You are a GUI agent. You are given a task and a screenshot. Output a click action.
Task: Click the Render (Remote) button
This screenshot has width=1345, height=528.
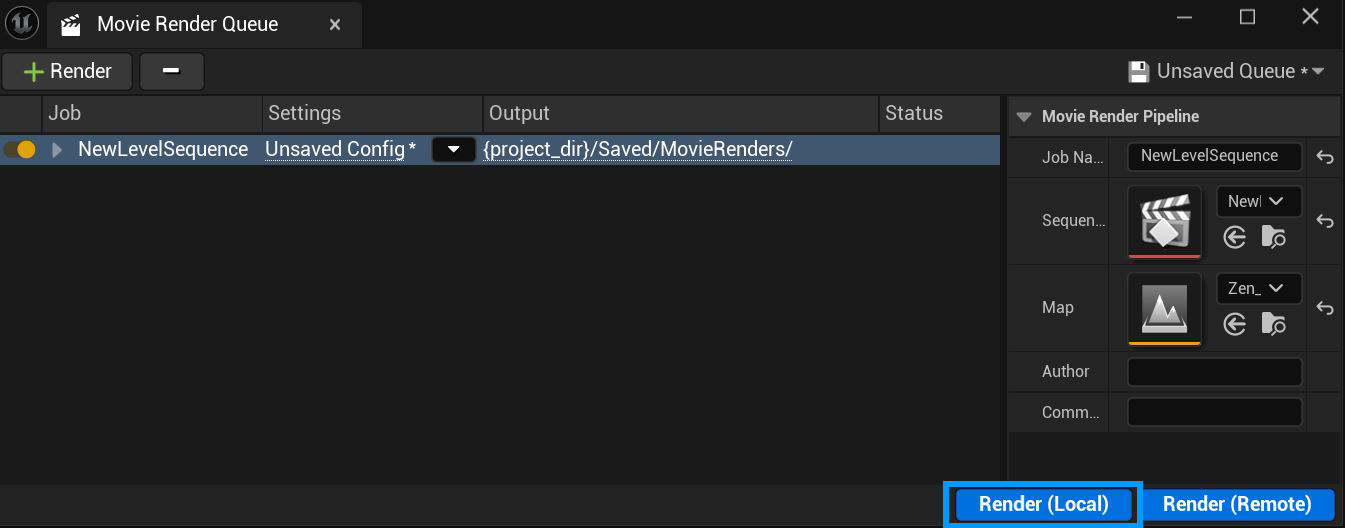click(x=1237, y=504)
